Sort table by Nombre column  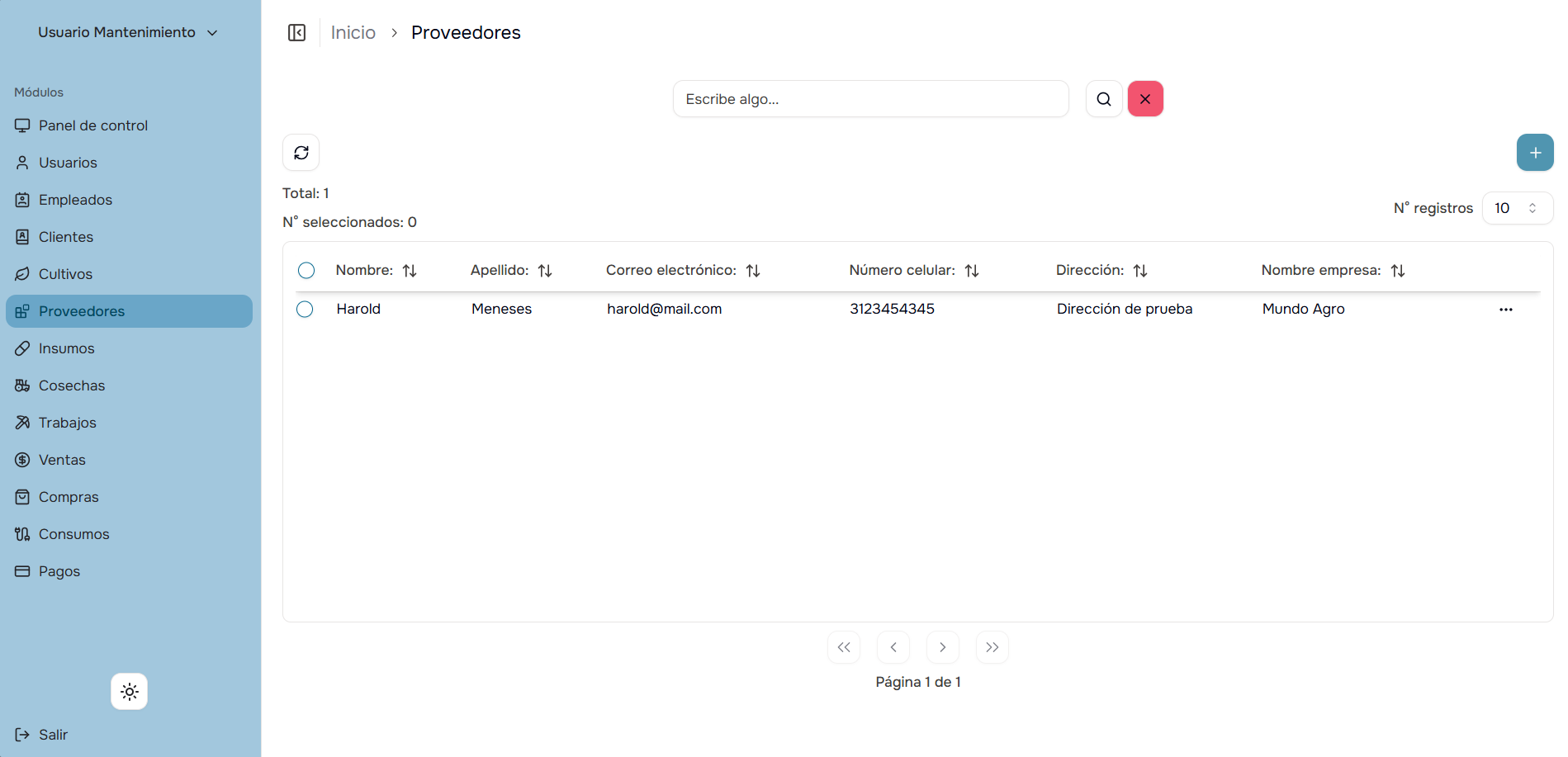(x=410, y=271)
